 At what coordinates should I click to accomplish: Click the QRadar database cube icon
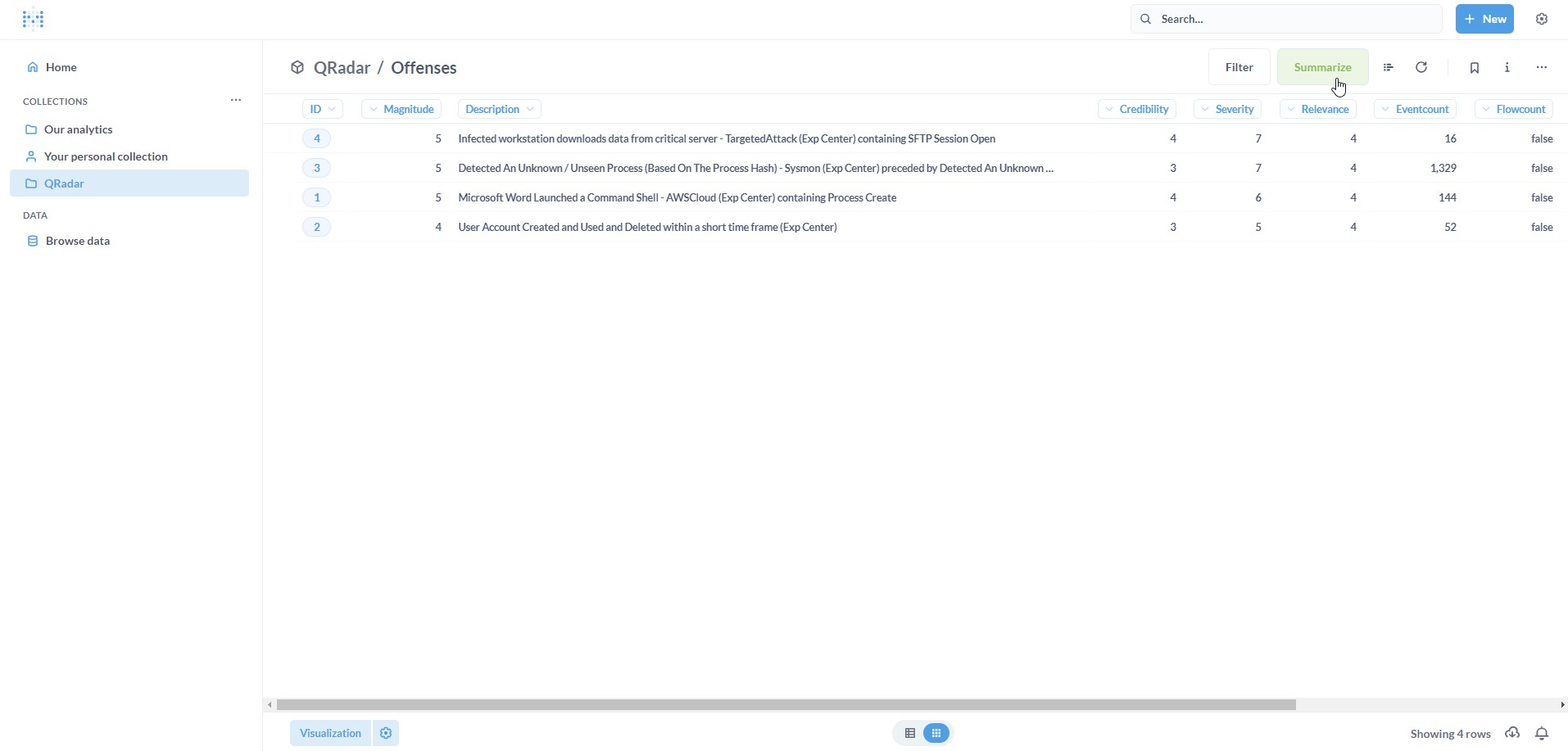[297, 67]
